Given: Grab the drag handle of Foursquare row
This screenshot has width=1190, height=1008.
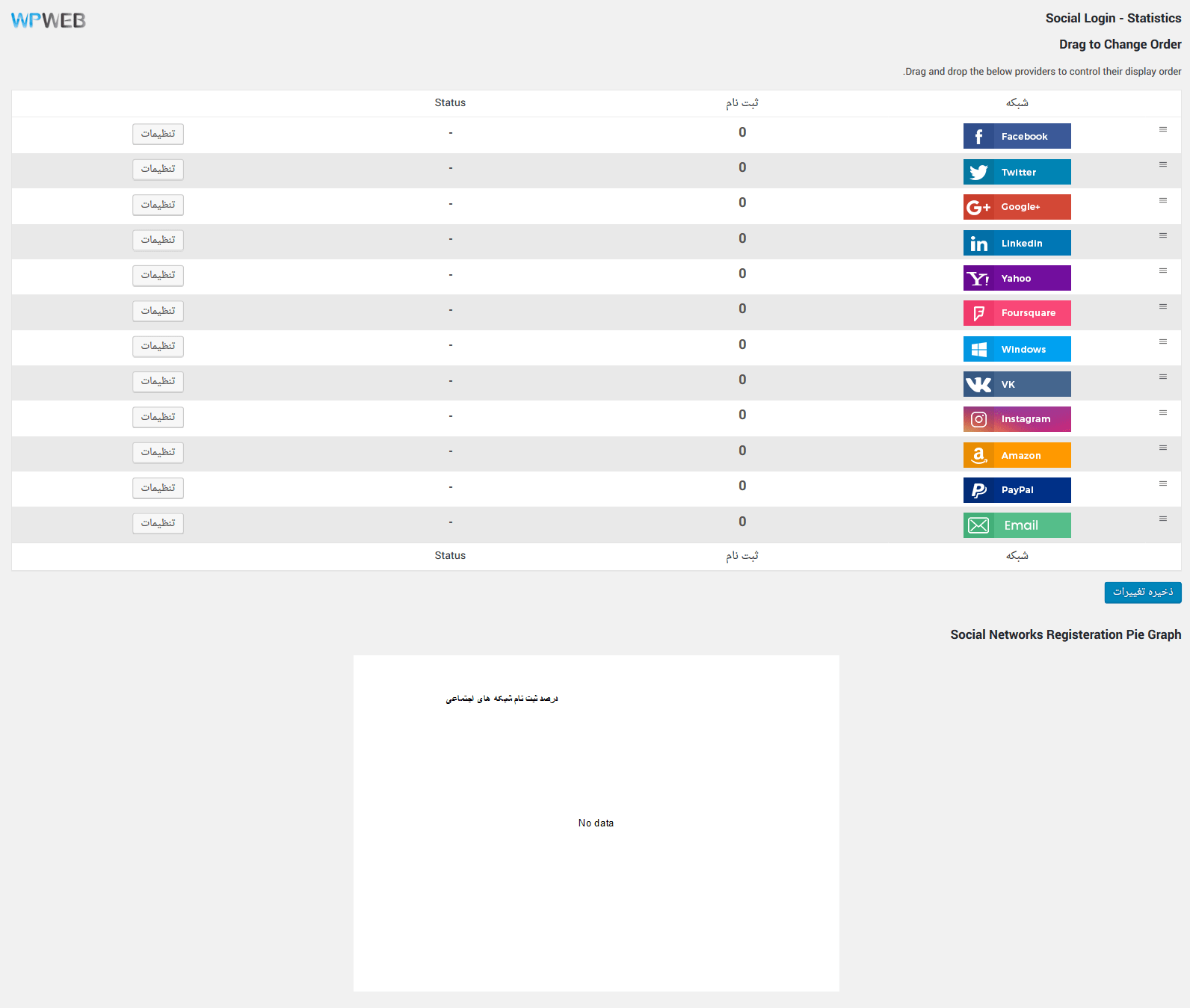Looking at the screenshot, I should coord(1163,306).
